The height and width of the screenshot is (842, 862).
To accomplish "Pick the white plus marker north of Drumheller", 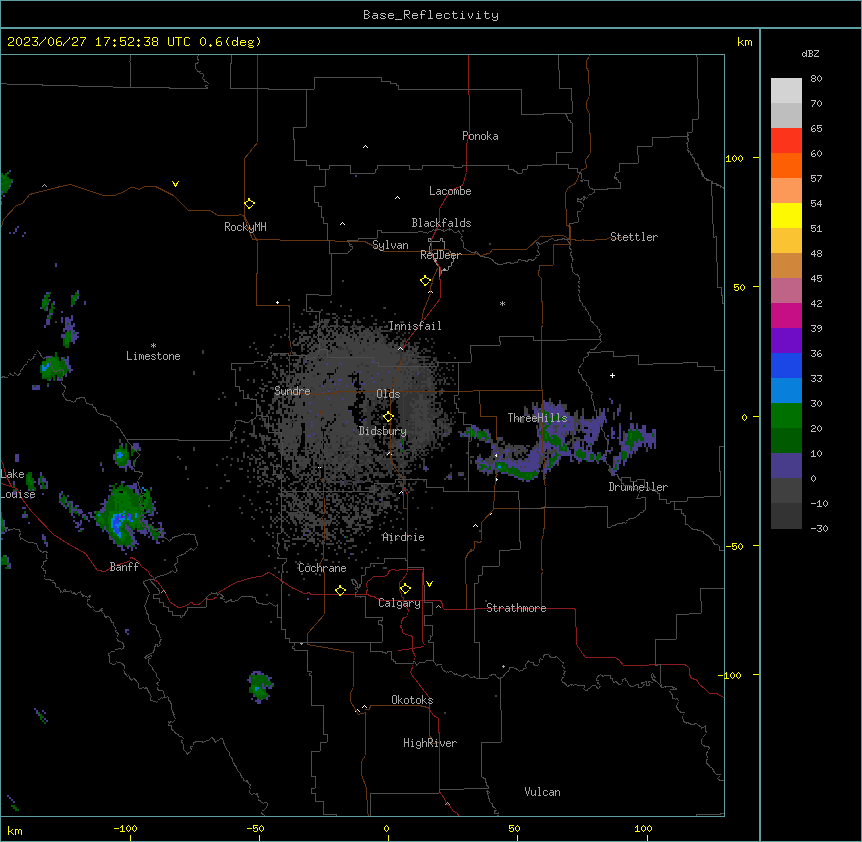I will 612,375.
